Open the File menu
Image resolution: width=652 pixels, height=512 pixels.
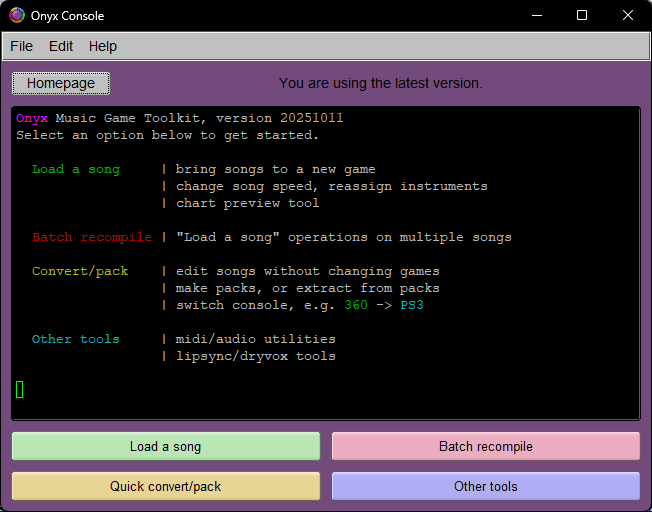click(21, 46)
